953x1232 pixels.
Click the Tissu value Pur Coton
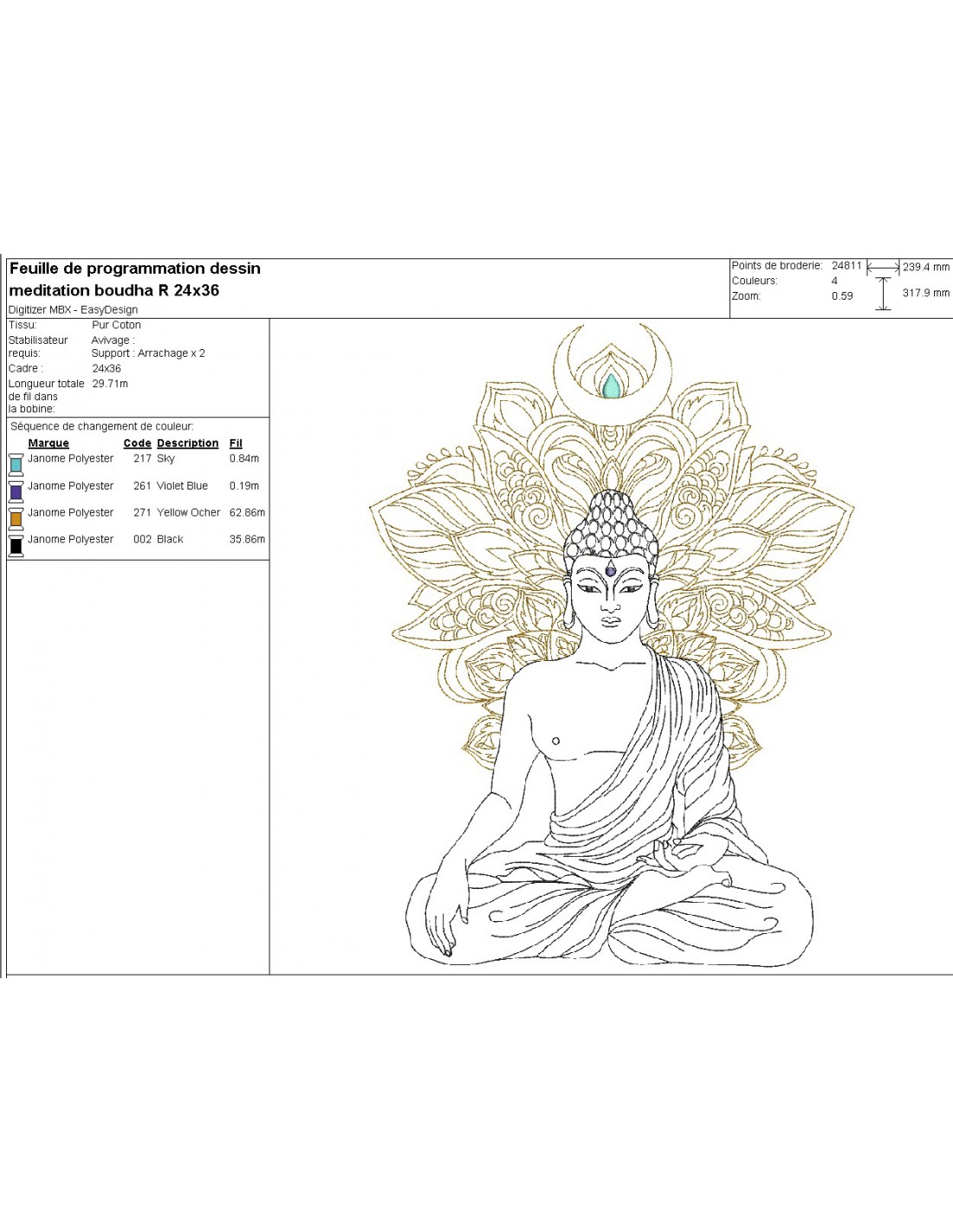116,325
